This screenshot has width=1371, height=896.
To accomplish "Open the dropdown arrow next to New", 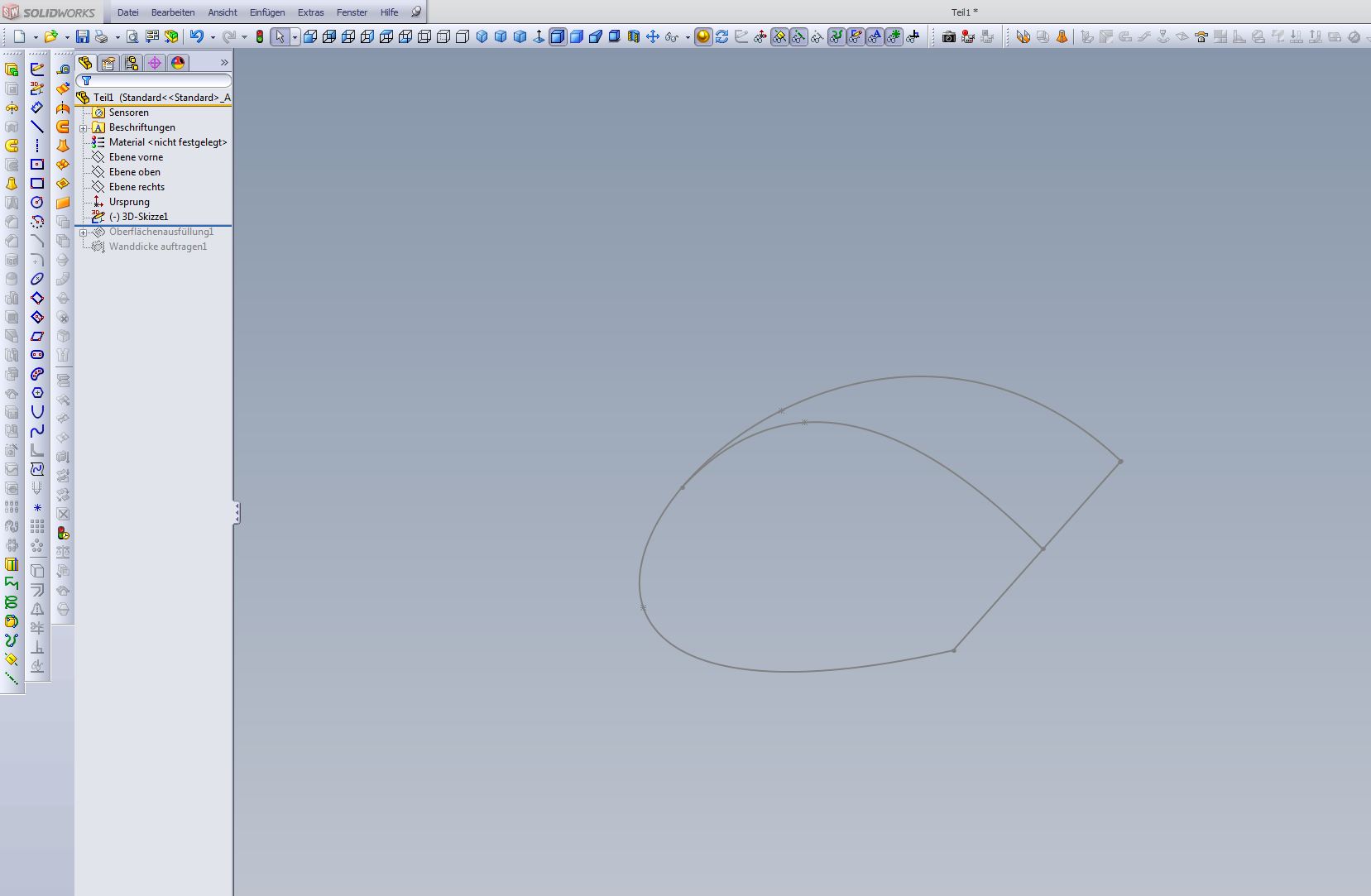I will click(x=36, y=37).
